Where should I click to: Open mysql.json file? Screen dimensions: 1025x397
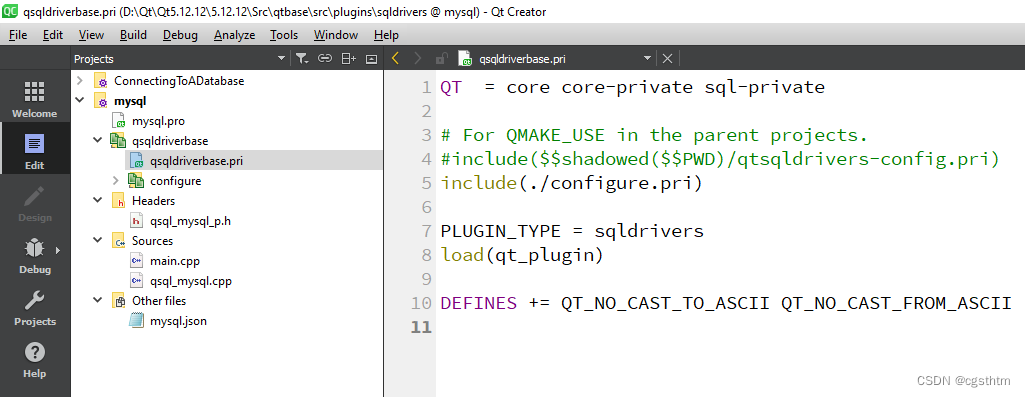[x=178, y=321]
